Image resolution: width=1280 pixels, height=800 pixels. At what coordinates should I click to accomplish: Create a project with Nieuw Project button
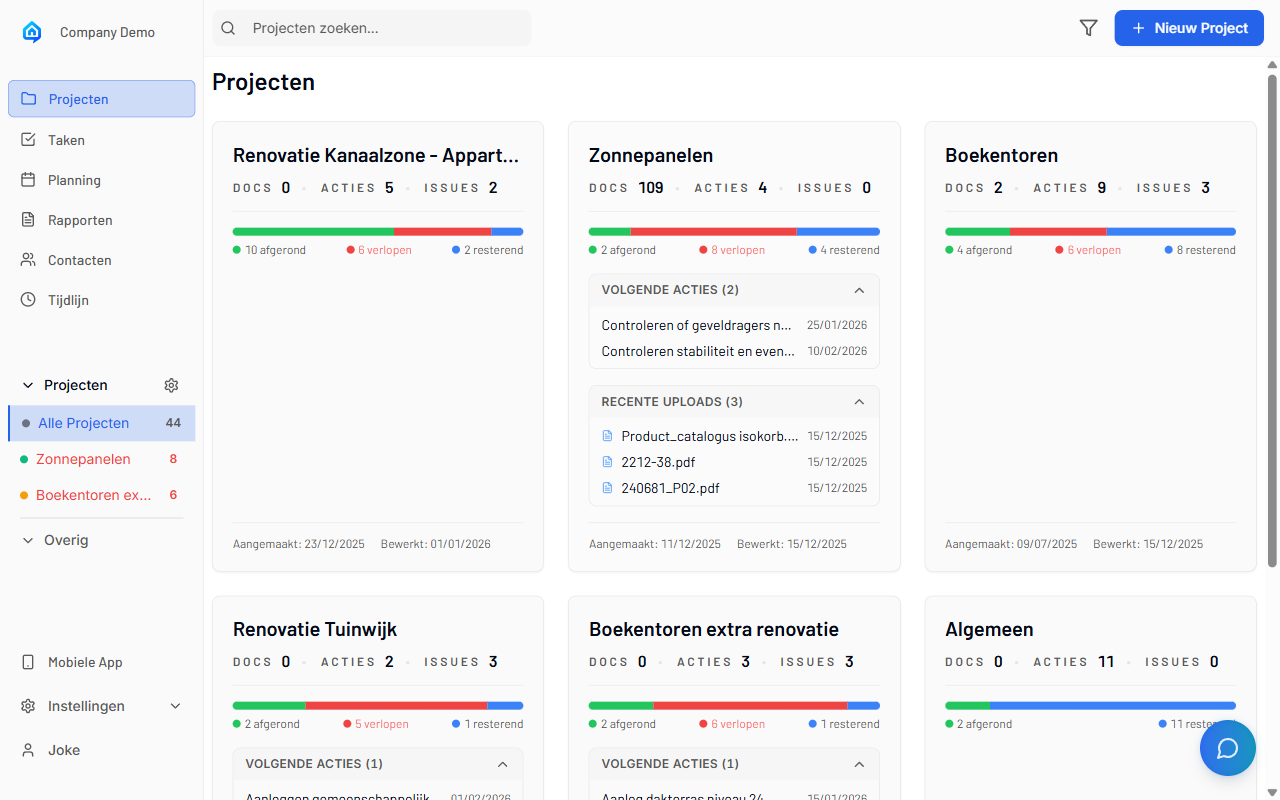tap(1189, 28)
